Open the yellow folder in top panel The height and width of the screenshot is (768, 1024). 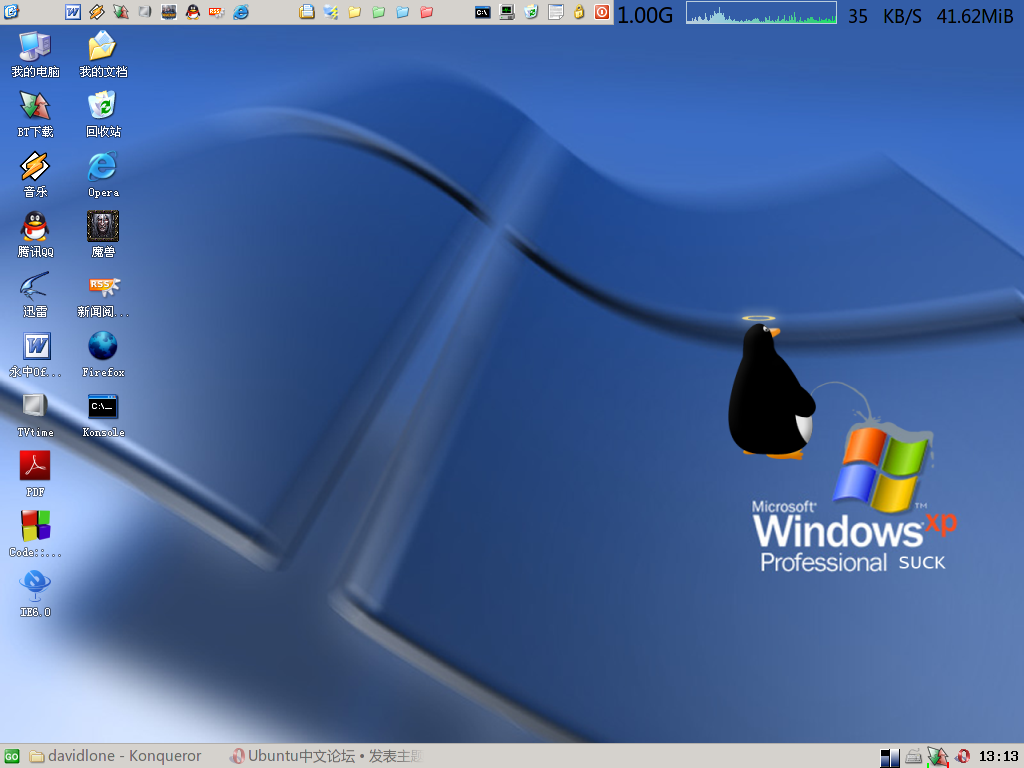pyautogui.click(x=355, y=11)
